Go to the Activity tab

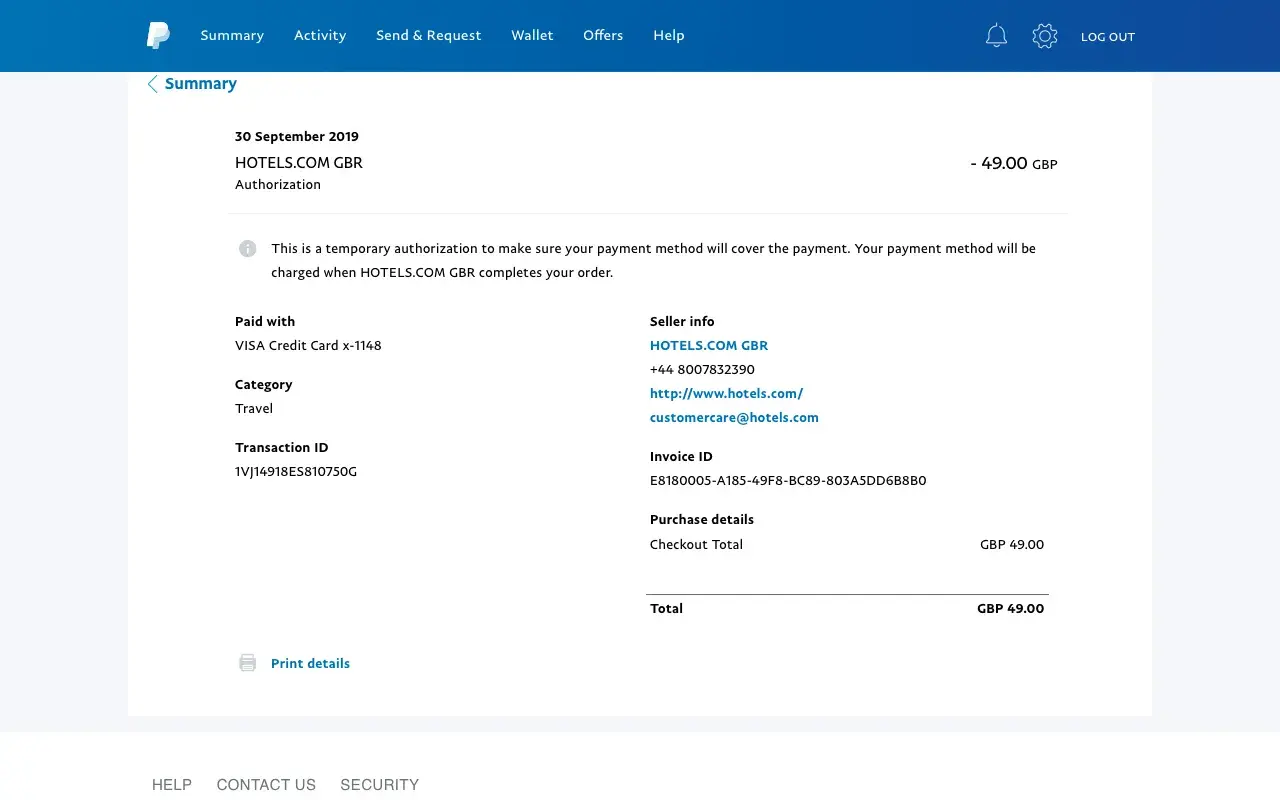pos(320,36)
